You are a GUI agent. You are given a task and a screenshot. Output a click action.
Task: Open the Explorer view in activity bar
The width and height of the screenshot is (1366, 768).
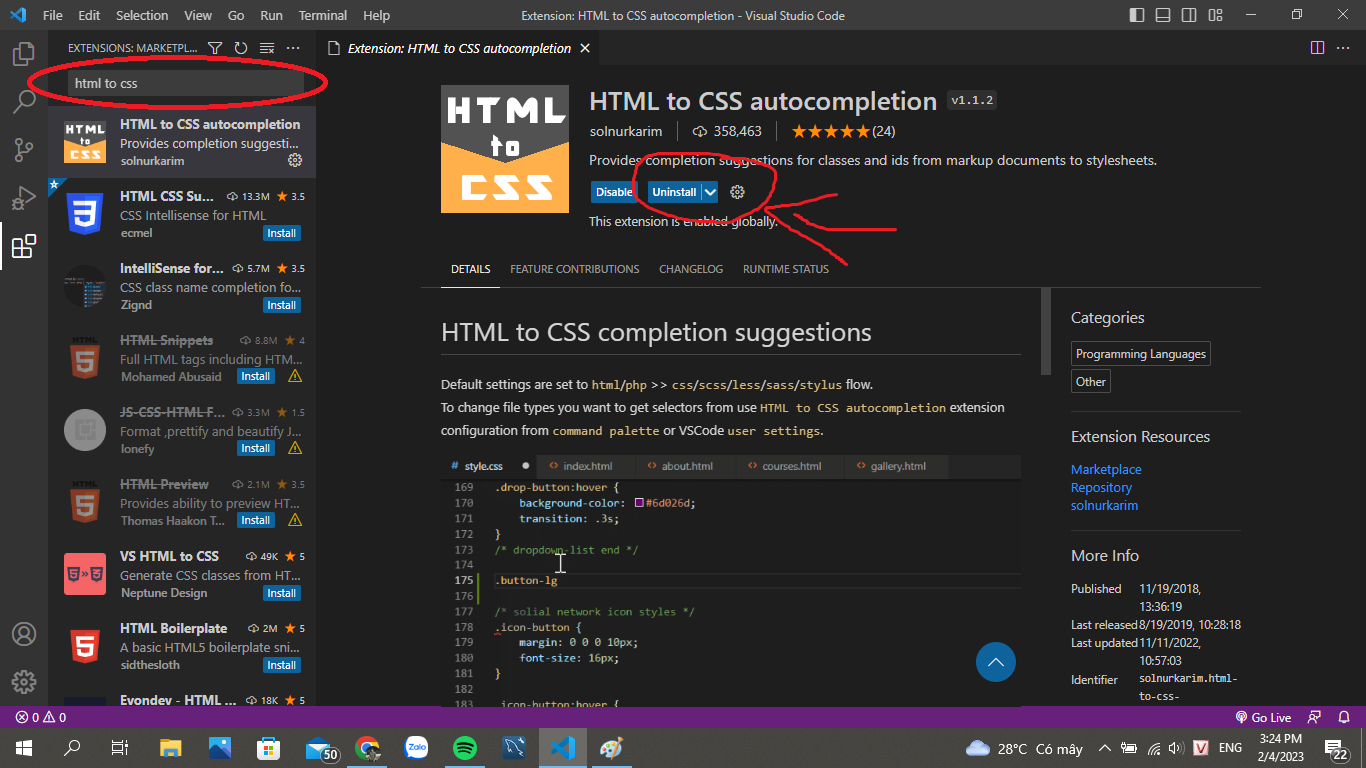click(x=24, y=54)
